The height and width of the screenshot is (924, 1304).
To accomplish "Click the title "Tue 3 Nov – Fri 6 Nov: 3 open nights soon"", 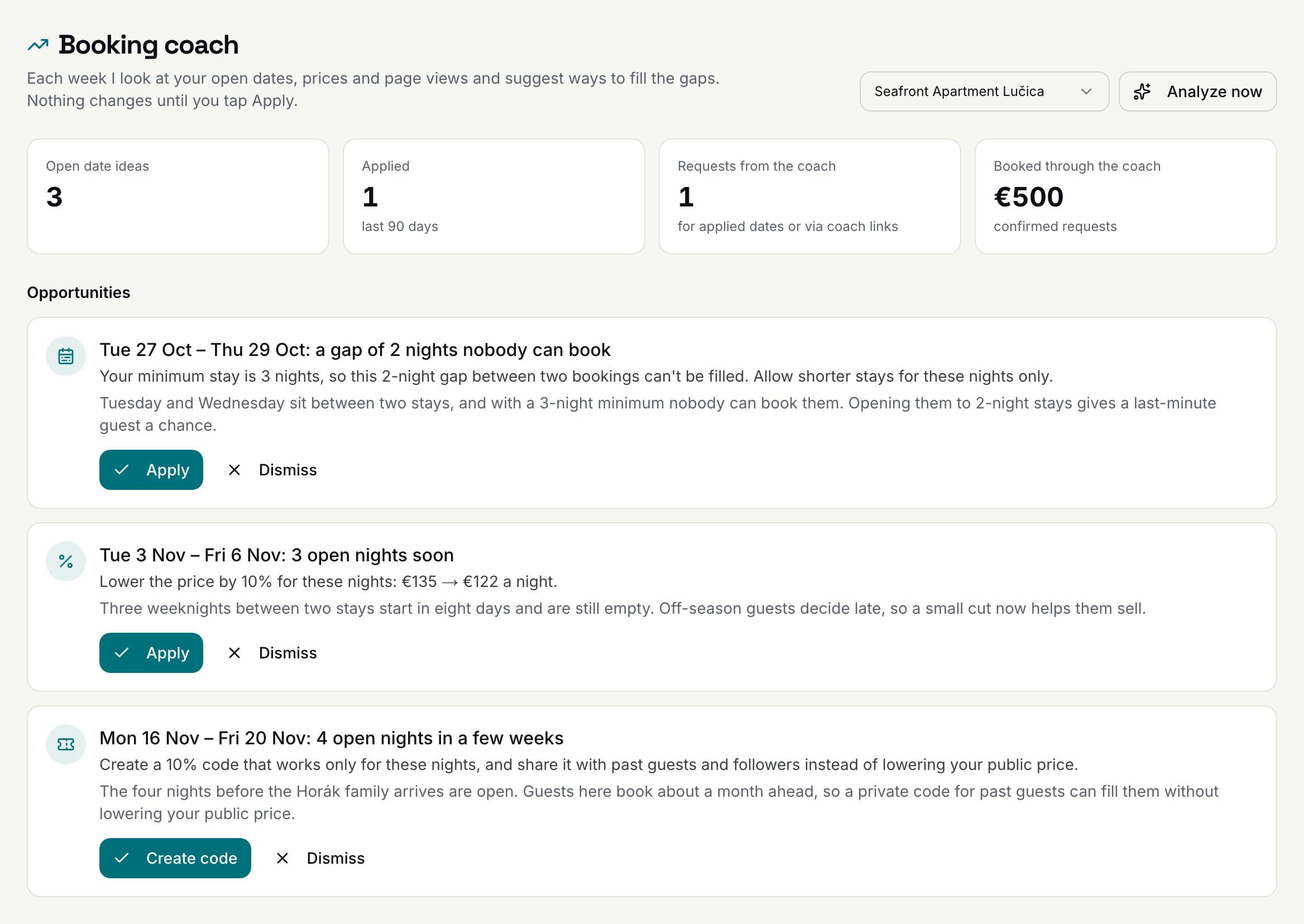I will (x=277, y=555).
